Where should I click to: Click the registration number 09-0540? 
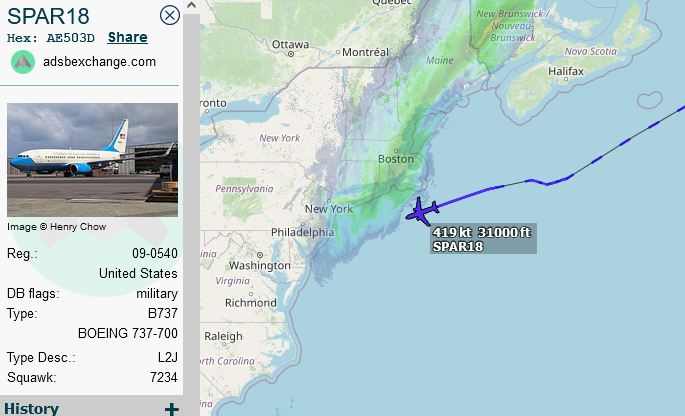click(155, 253)
